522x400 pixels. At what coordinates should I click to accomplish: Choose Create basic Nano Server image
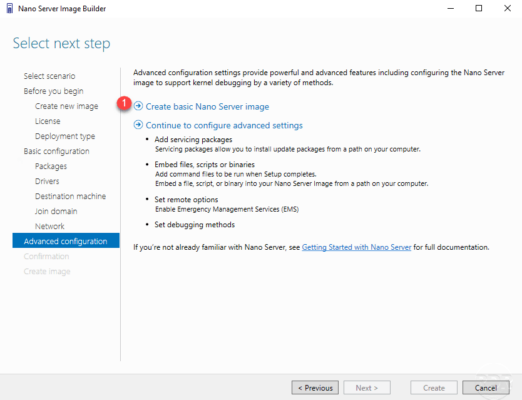coord(207,107)
